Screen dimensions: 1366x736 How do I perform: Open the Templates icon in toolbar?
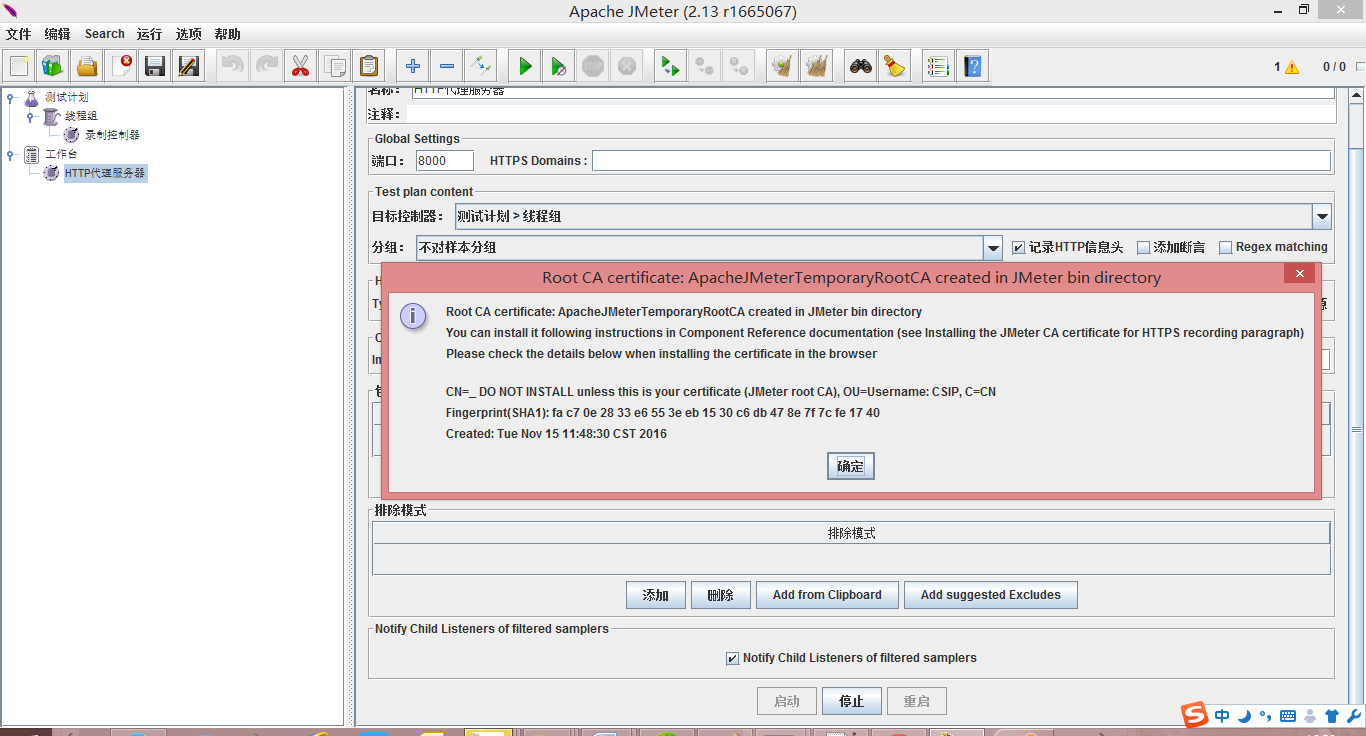pyautogui.click(x=53, y=67)
